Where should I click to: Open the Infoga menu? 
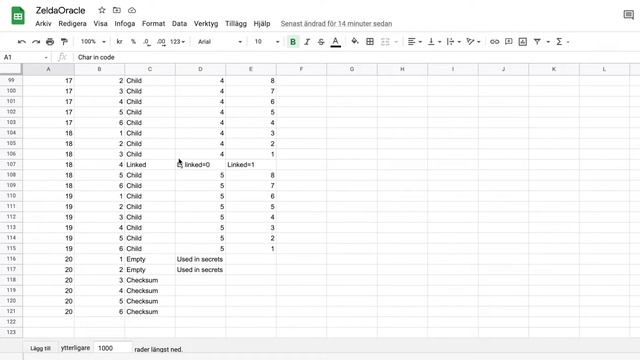coord(124,24)
